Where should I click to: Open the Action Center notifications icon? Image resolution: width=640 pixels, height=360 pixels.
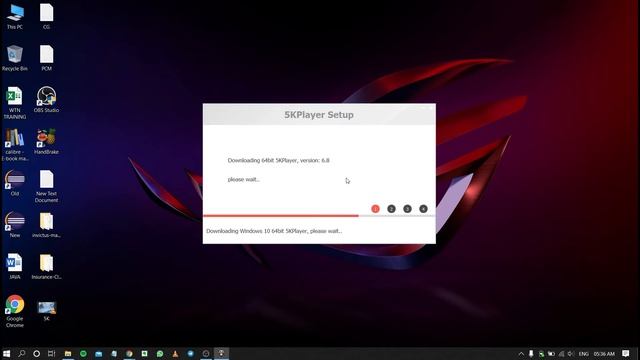coord(626,353)
